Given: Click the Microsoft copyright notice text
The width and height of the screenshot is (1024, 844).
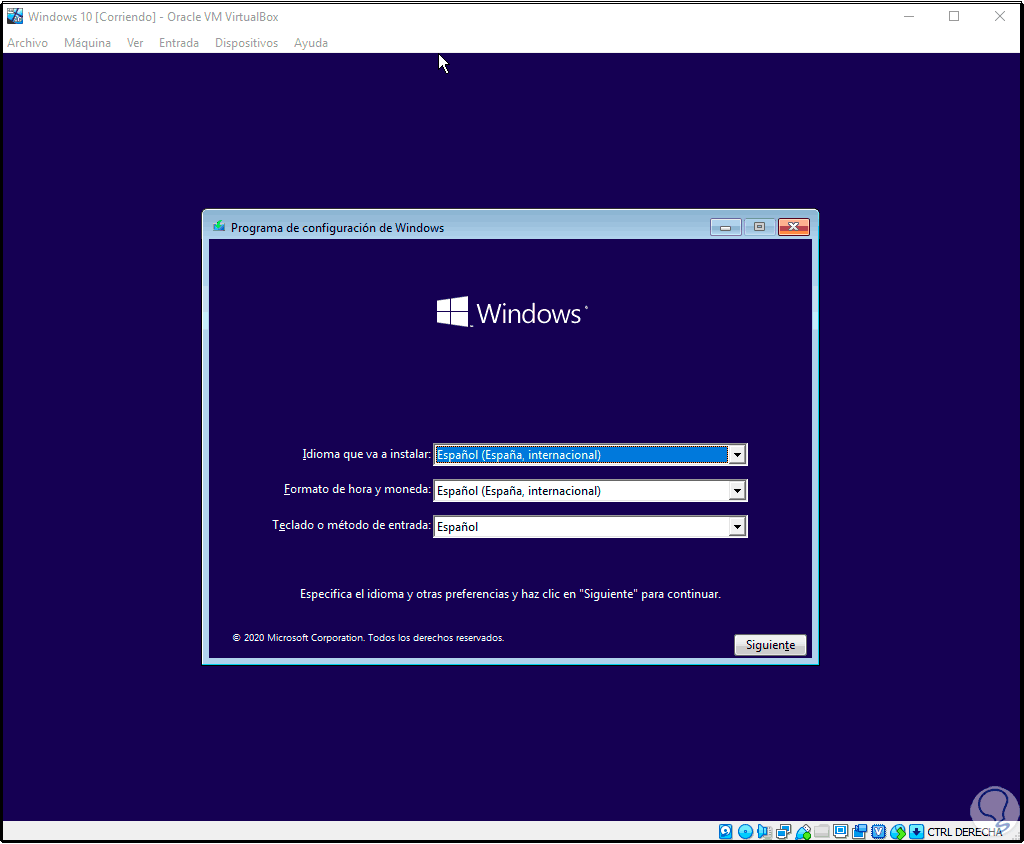Looking at the screenshot, I should 368,638.
